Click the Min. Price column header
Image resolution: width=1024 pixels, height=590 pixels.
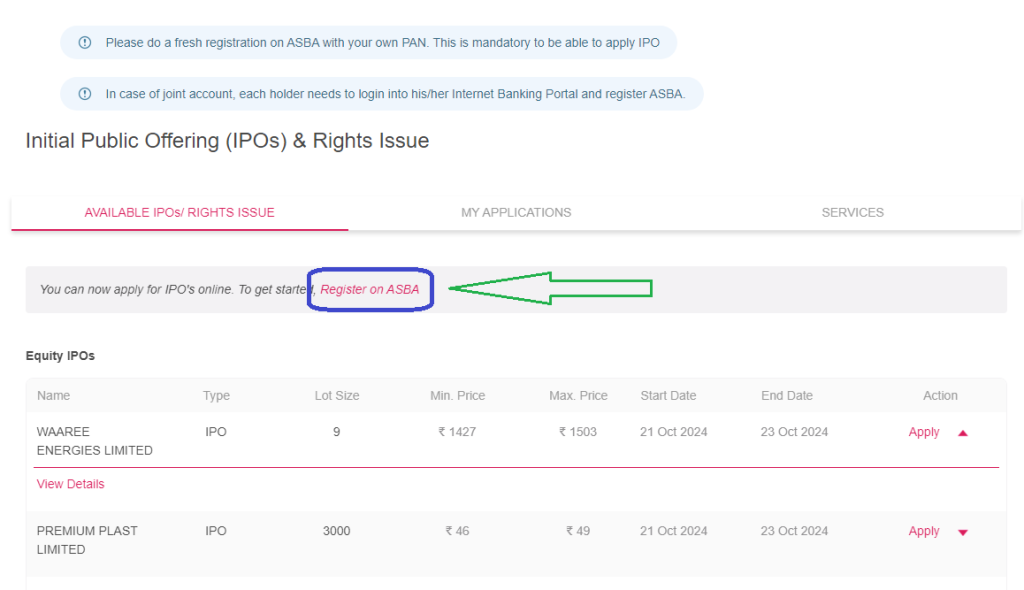457,395
